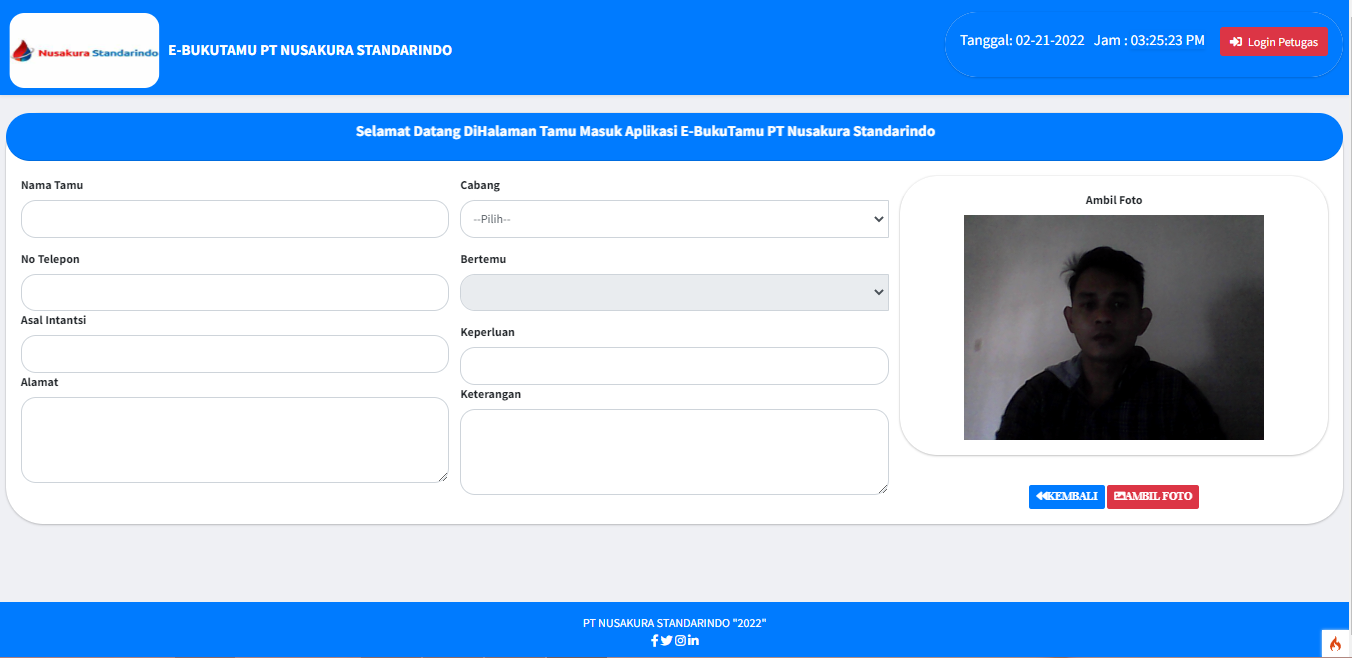Click the back arrows icon on KEMBALI button
This screenshot has height=658, width=1352.
tap(1043, 496)
